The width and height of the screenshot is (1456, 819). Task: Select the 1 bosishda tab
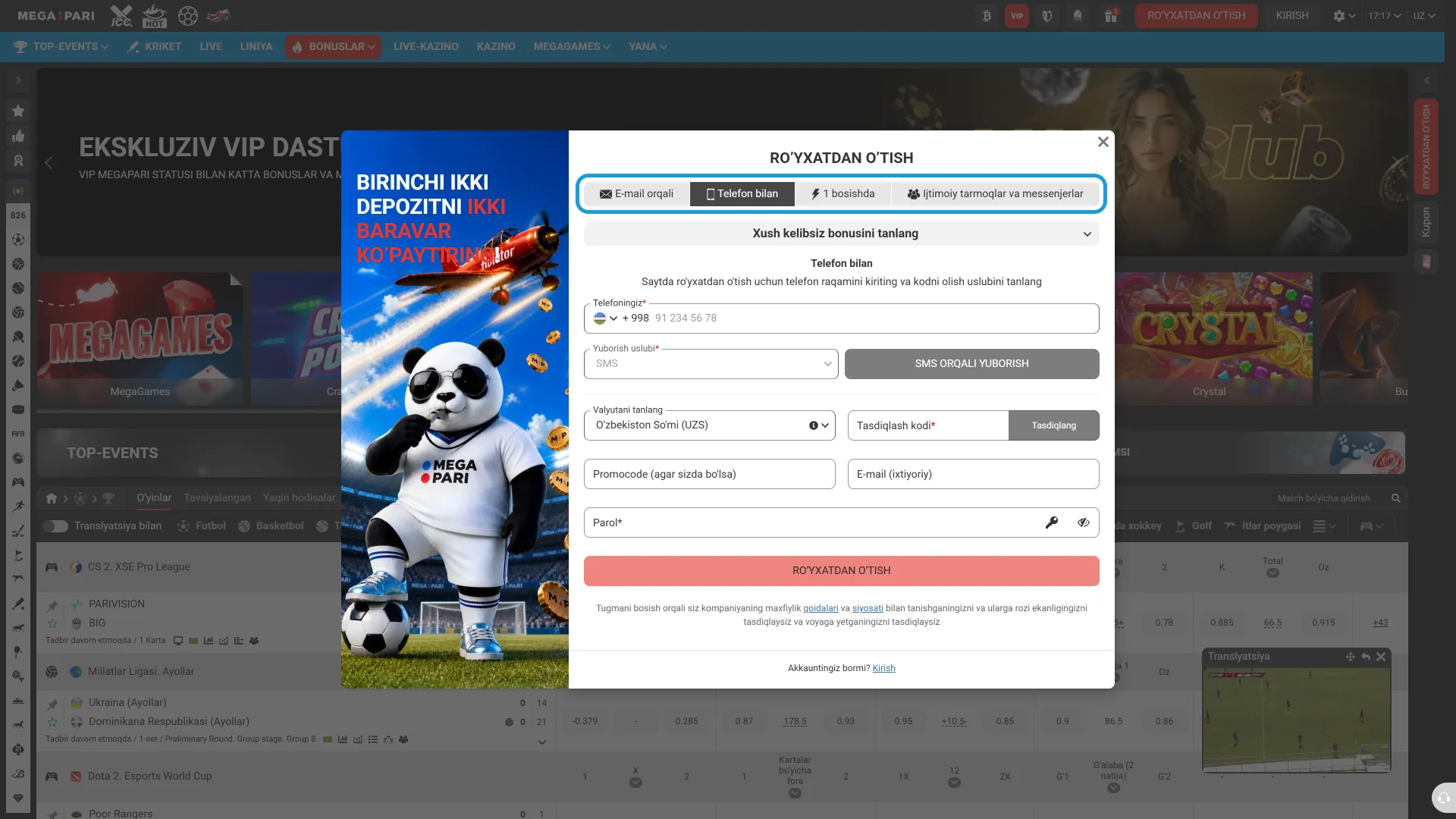(843, 194)
